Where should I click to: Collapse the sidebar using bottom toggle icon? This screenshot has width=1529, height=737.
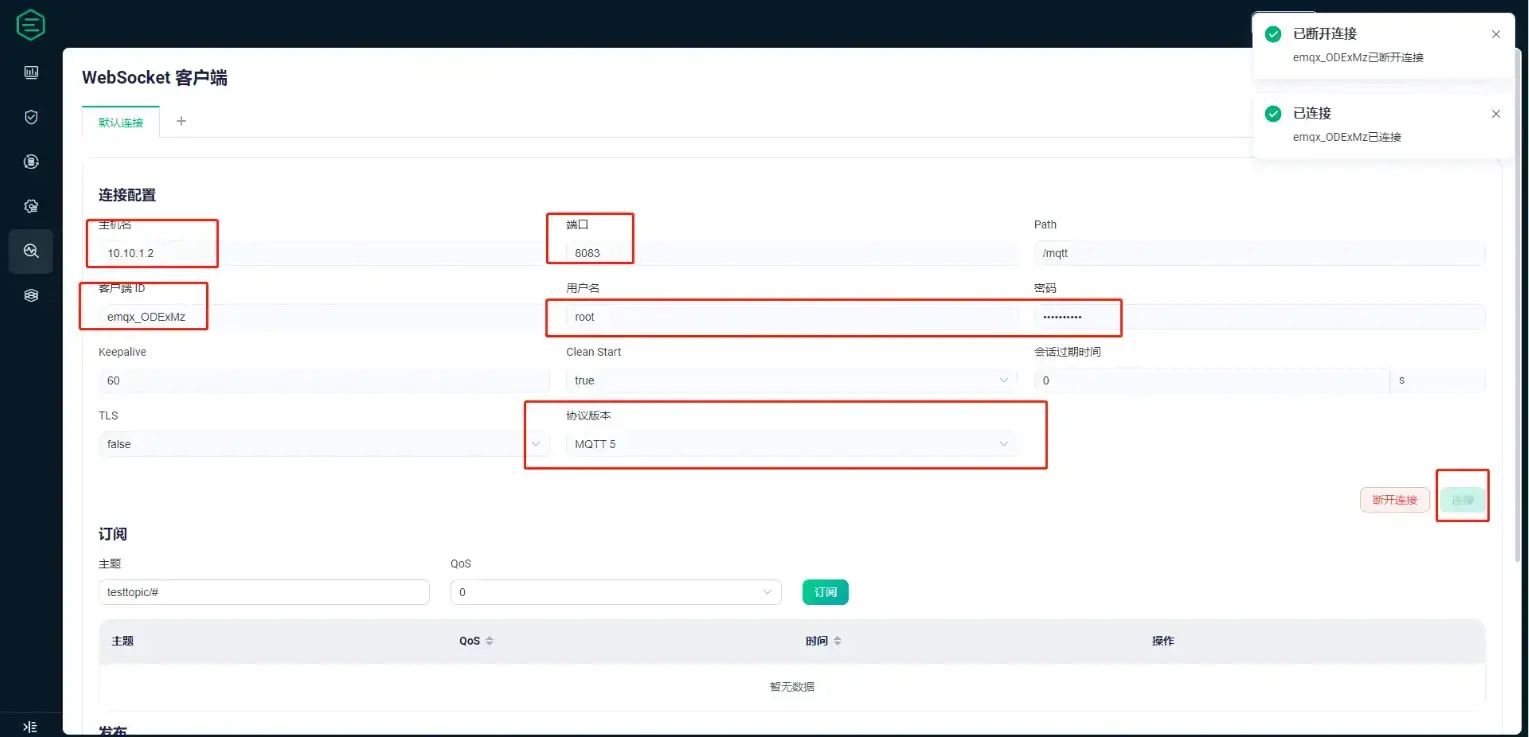point(30,727)
